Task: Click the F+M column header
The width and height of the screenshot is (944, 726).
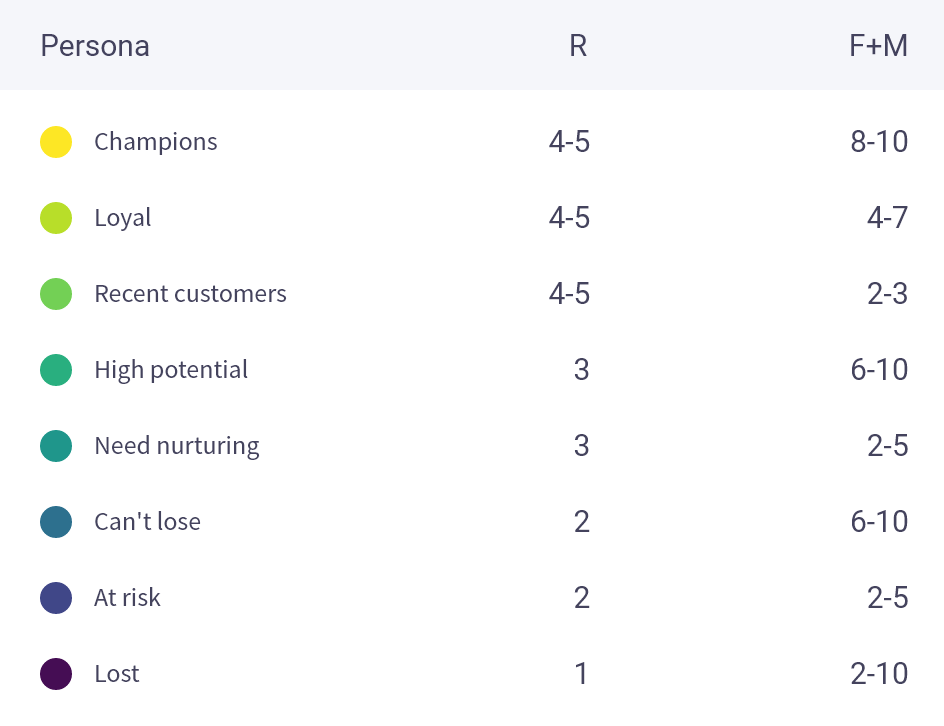Action: (878, 46)
